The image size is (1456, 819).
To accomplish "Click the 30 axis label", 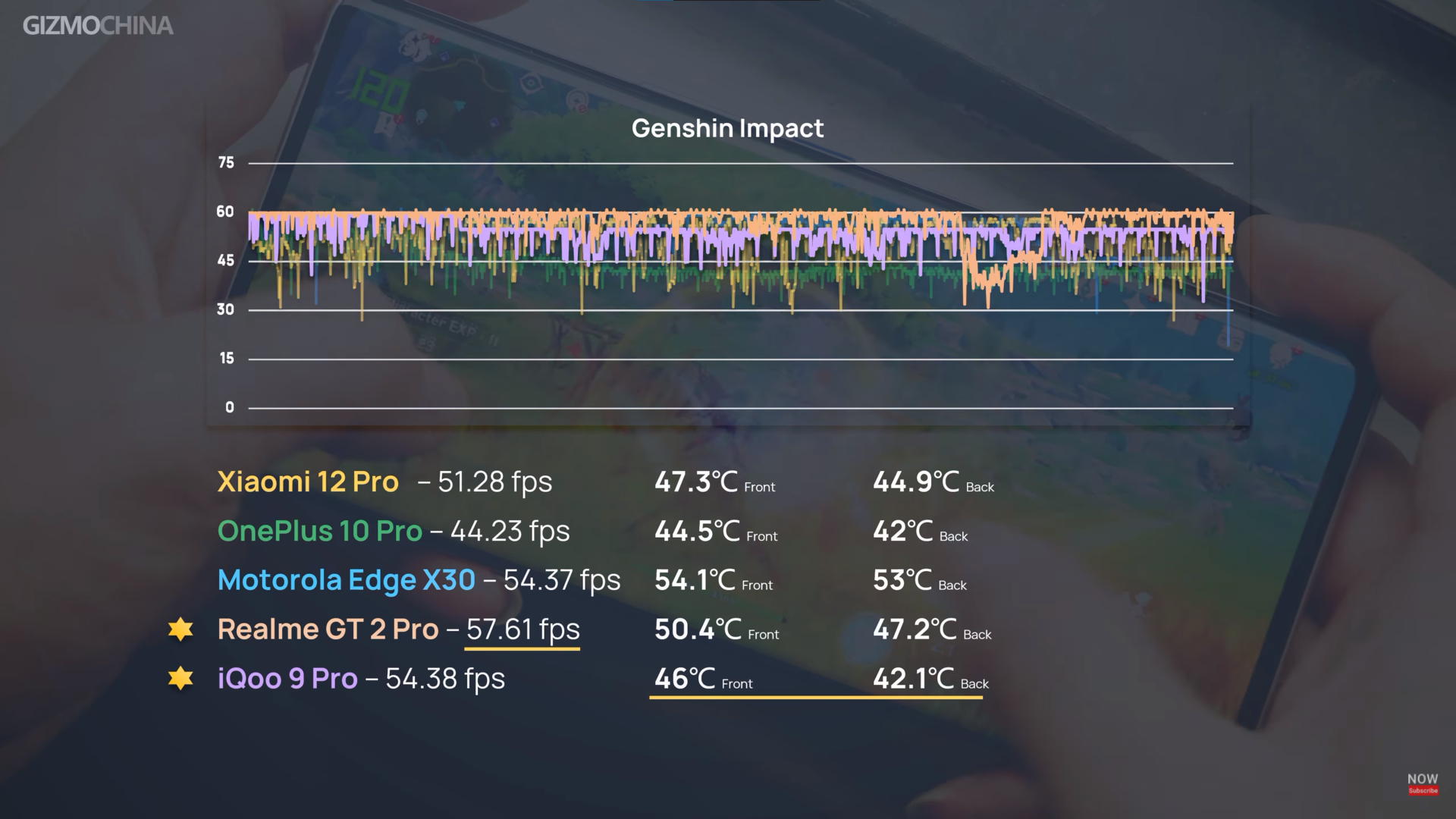I will (x=225, y=310).
